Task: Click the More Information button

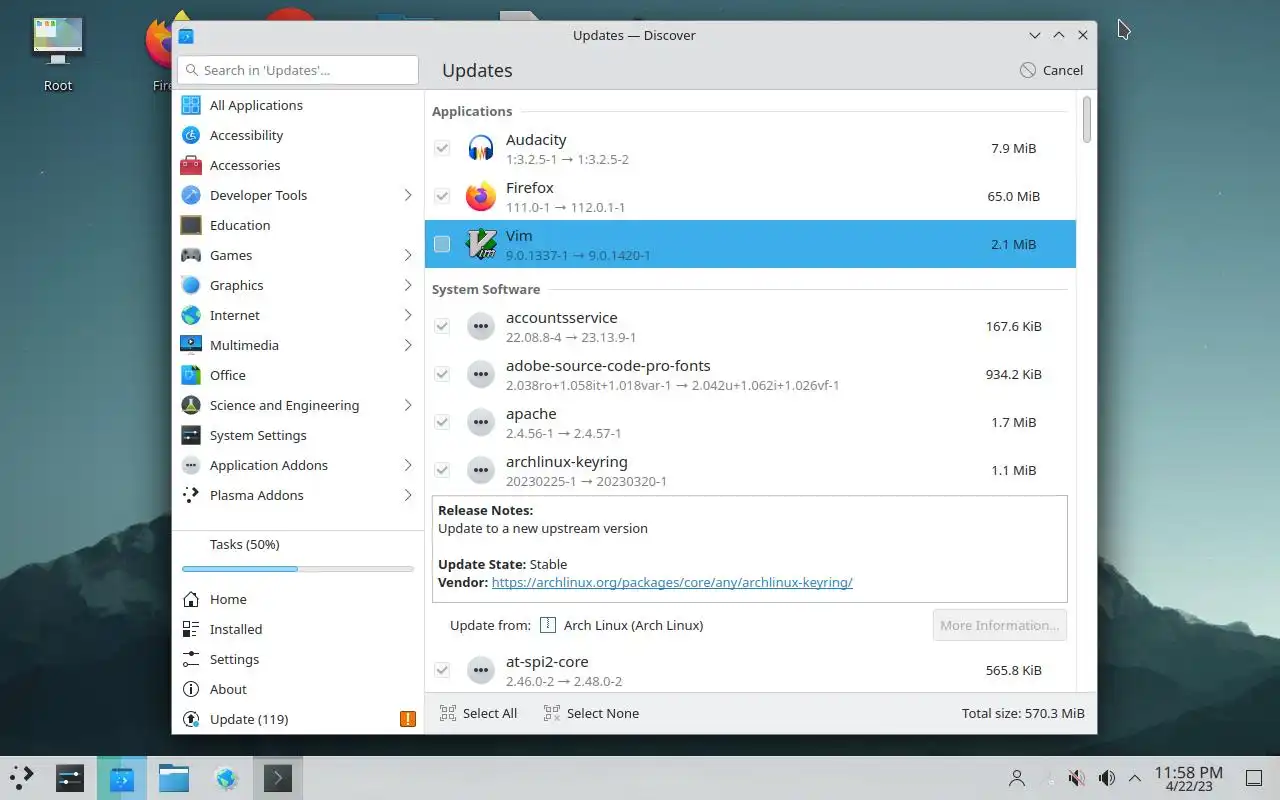Action: 999,625
